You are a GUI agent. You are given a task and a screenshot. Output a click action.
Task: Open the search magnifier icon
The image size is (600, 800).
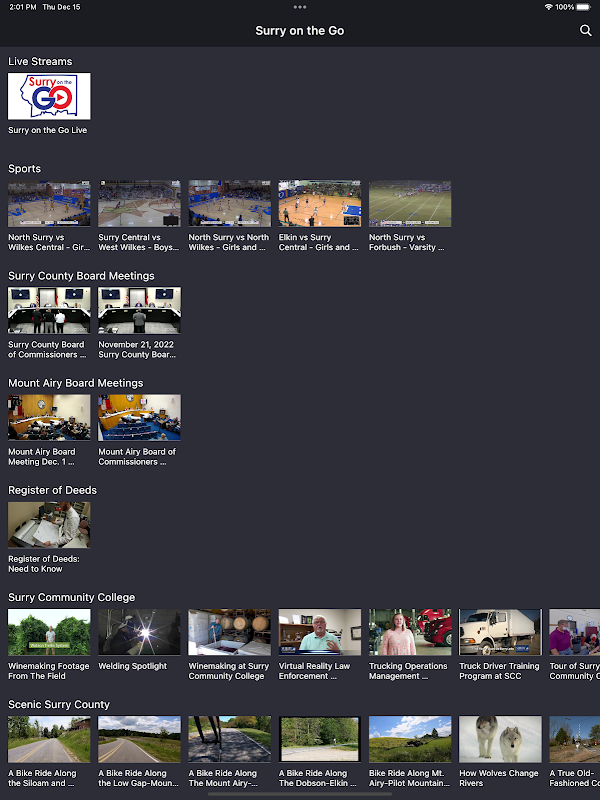[586, 31]
